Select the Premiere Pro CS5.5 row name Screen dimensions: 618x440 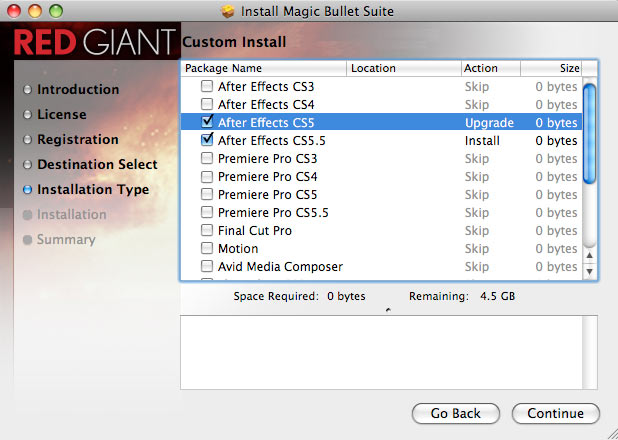point(273,213)
